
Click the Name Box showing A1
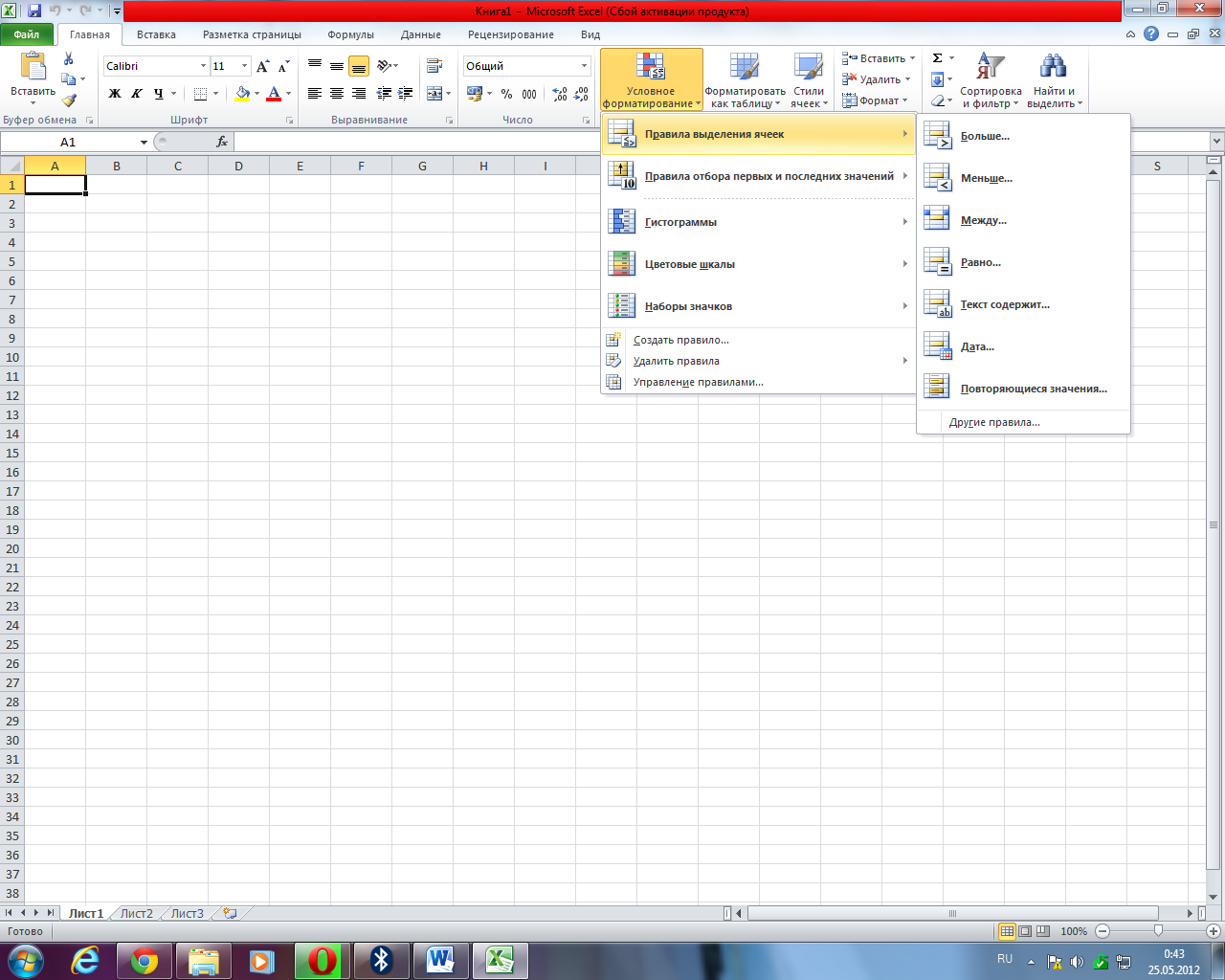69,142
